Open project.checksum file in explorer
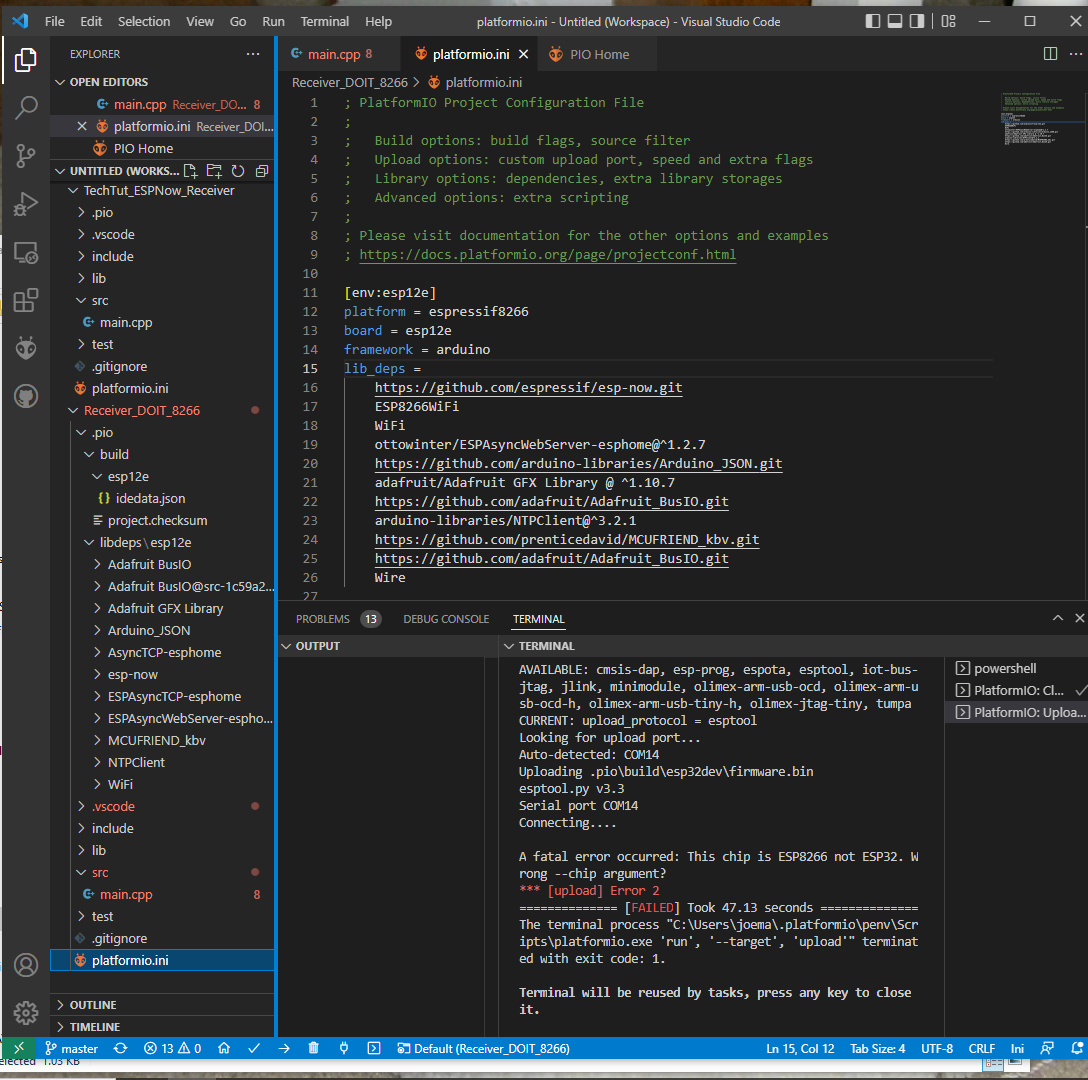1088x1080 pixels. tap(150, 521)
